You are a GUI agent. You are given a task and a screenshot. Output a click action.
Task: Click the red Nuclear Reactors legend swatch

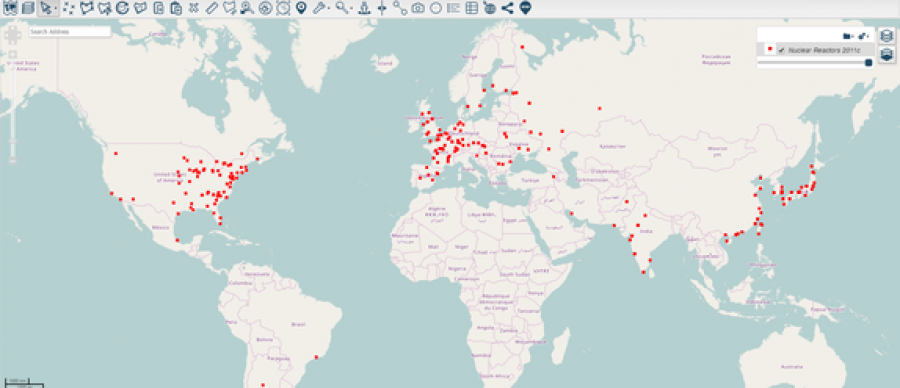click(769, 50)
